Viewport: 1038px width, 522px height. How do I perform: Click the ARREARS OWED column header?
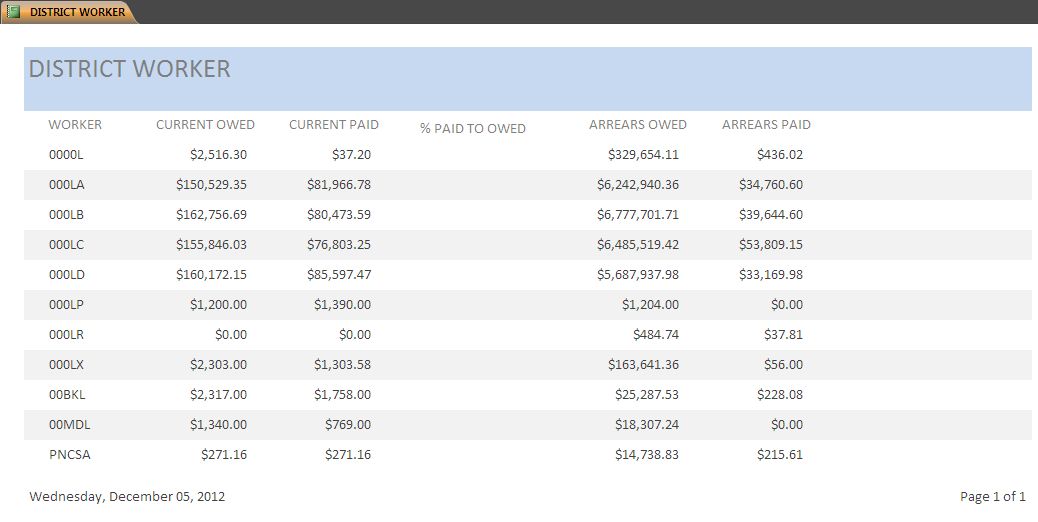638,125
